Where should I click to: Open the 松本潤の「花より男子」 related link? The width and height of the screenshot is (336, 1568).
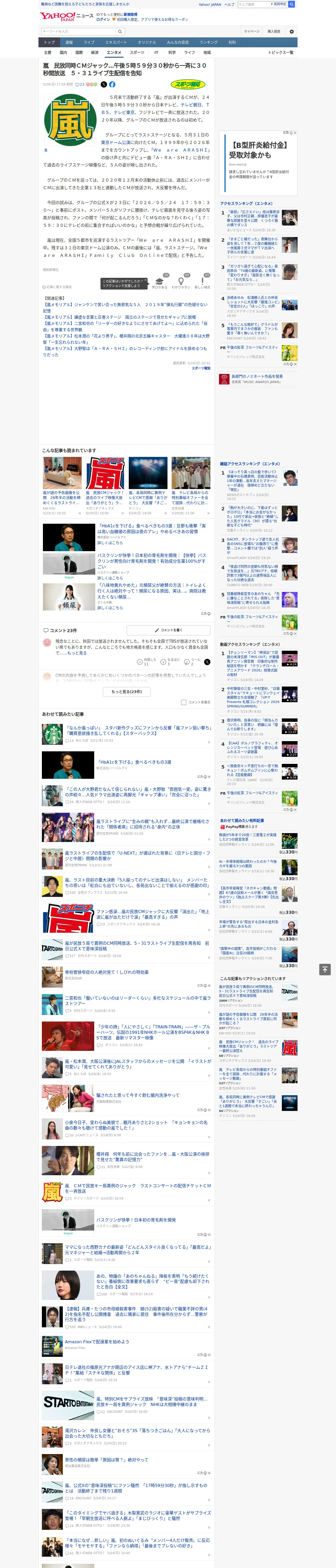pos(126,338)
